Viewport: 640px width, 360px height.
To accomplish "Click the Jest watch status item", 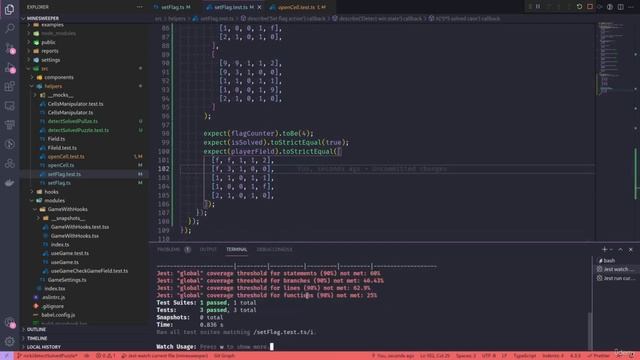I will point(165,356).
